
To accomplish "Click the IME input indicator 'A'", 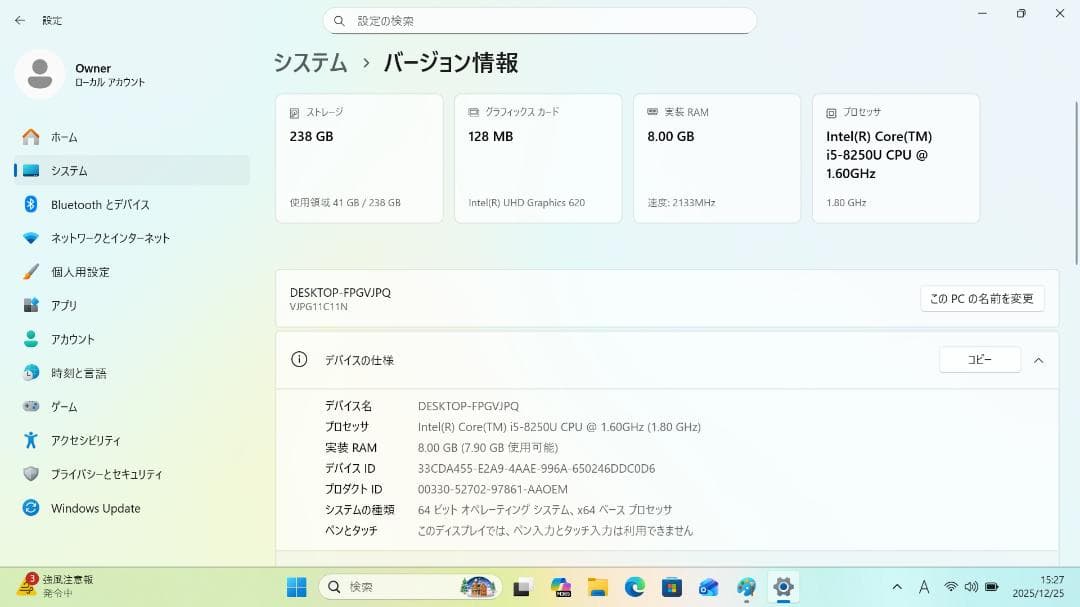I will click(924, 587).
